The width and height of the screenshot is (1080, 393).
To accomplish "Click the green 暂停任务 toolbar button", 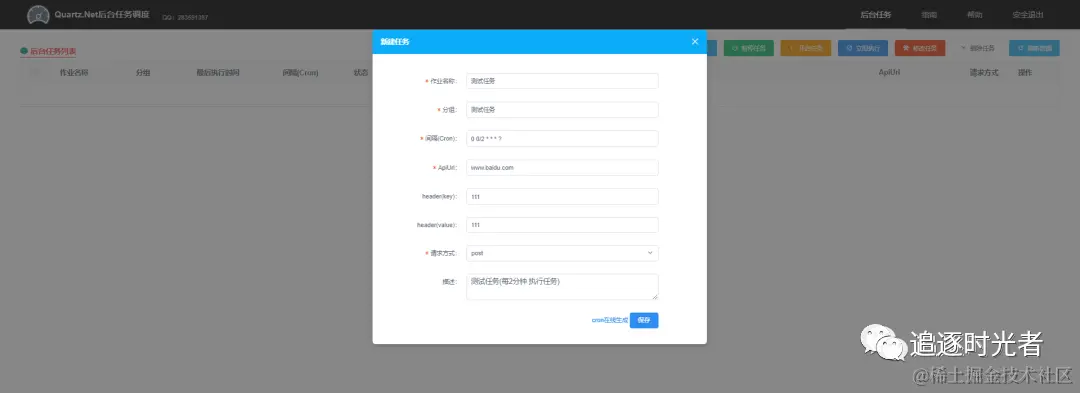I will [x=749, y=48].
